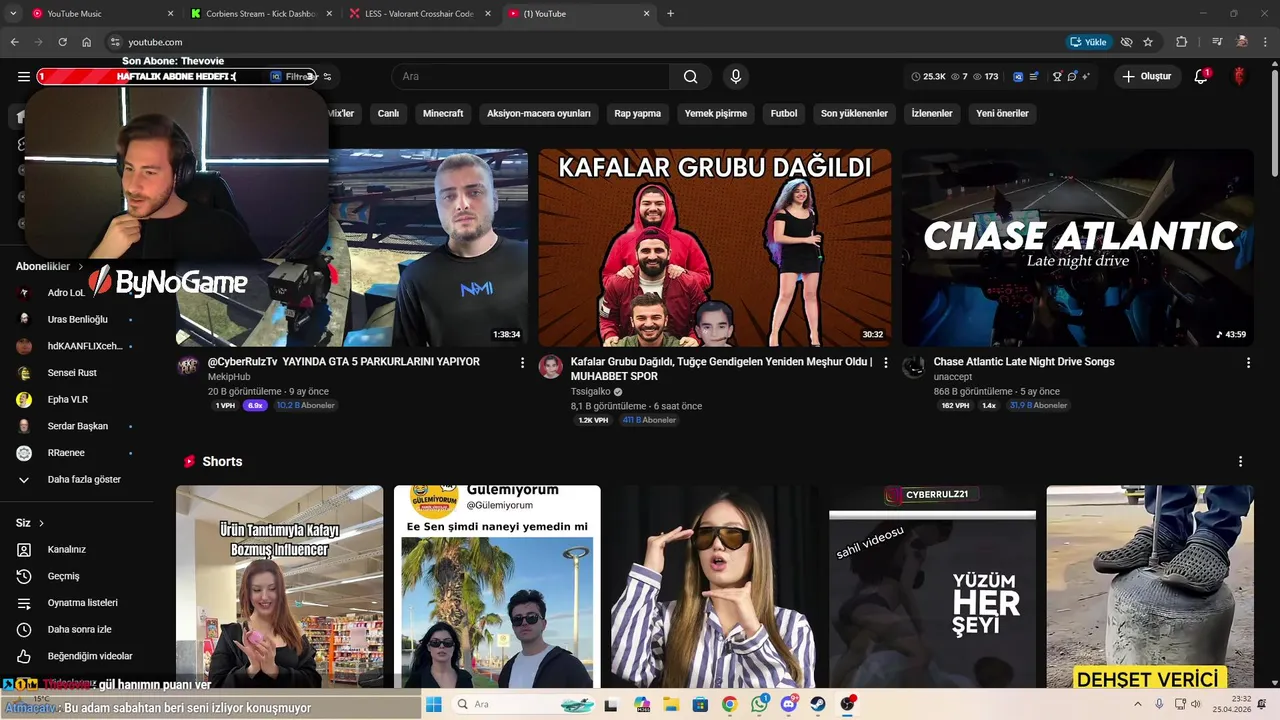Viewport: 1280px width, 720px height.
Task: Switch to LESS Valorant Crosshair Code tab
Action: point(419,14)
